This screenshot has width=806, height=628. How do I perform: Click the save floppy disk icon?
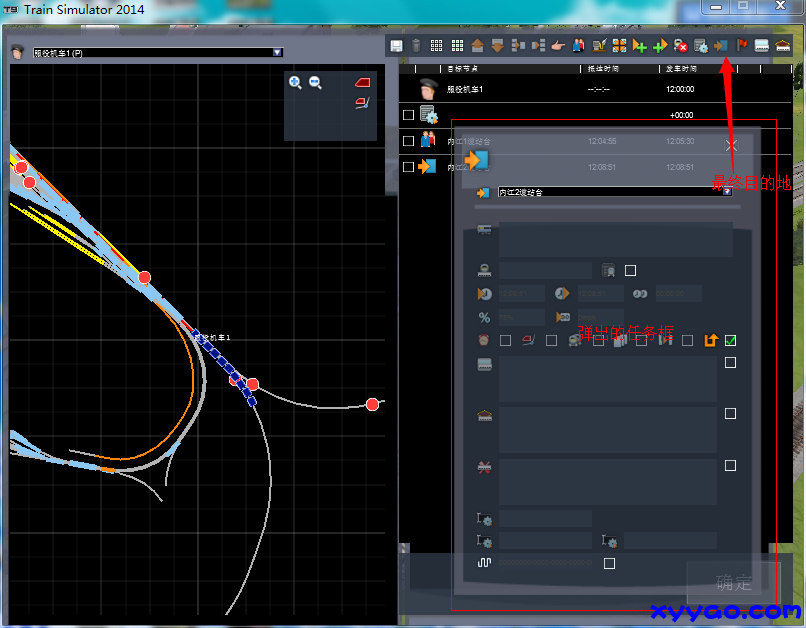(397, 46)
